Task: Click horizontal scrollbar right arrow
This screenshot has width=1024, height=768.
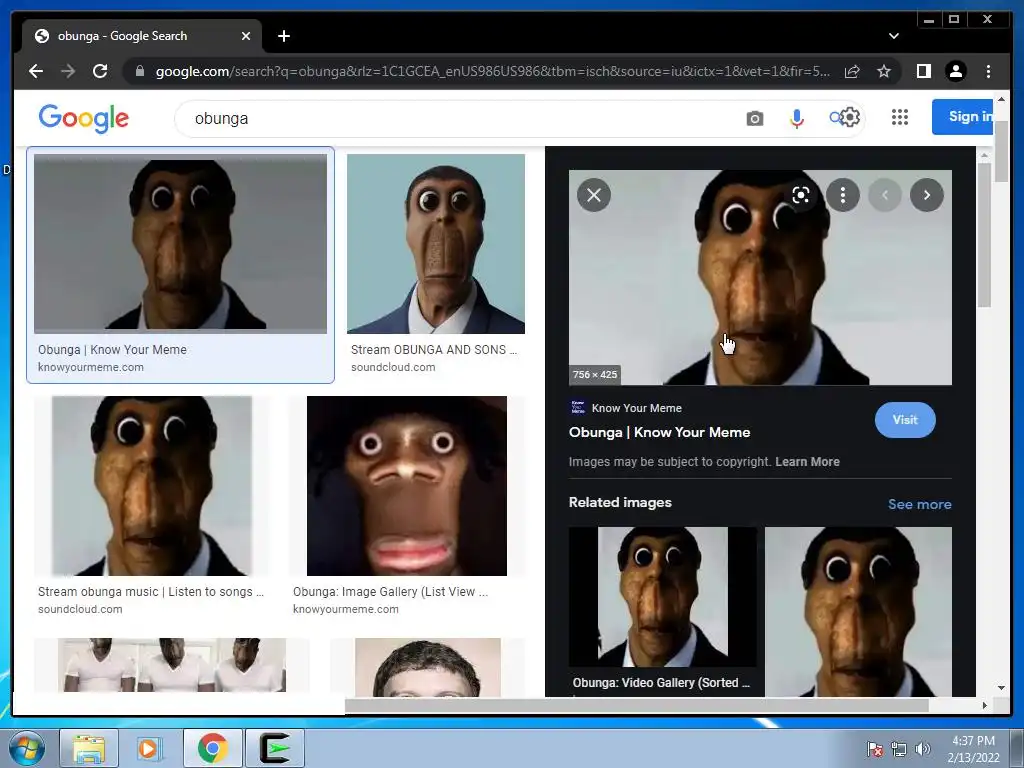Action: point(984,705)
